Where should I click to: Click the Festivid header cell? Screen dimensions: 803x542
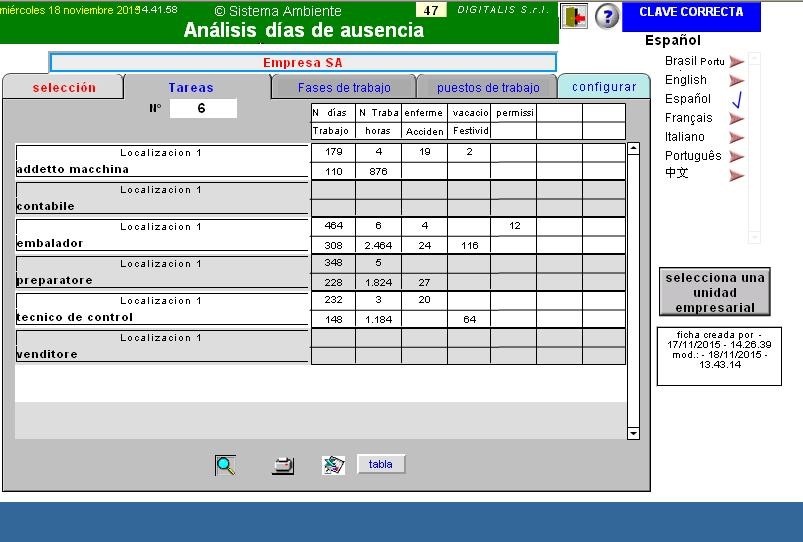tap(470, 131)
